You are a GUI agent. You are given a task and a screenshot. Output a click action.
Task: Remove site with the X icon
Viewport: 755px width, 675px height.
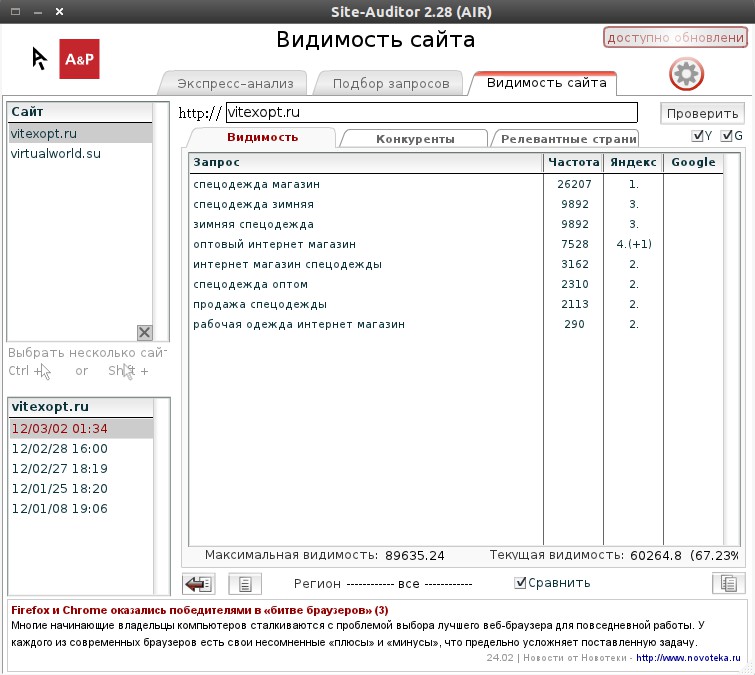tap(144, 333)
